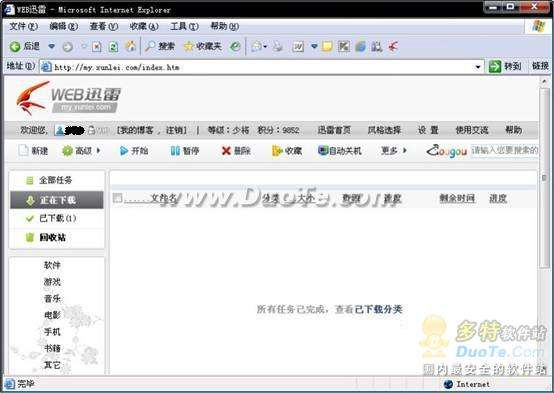This screenshot has width=554, height=393.
Task: Open IE Favorites (收藏夹) star button
Action: pos(203,46)
